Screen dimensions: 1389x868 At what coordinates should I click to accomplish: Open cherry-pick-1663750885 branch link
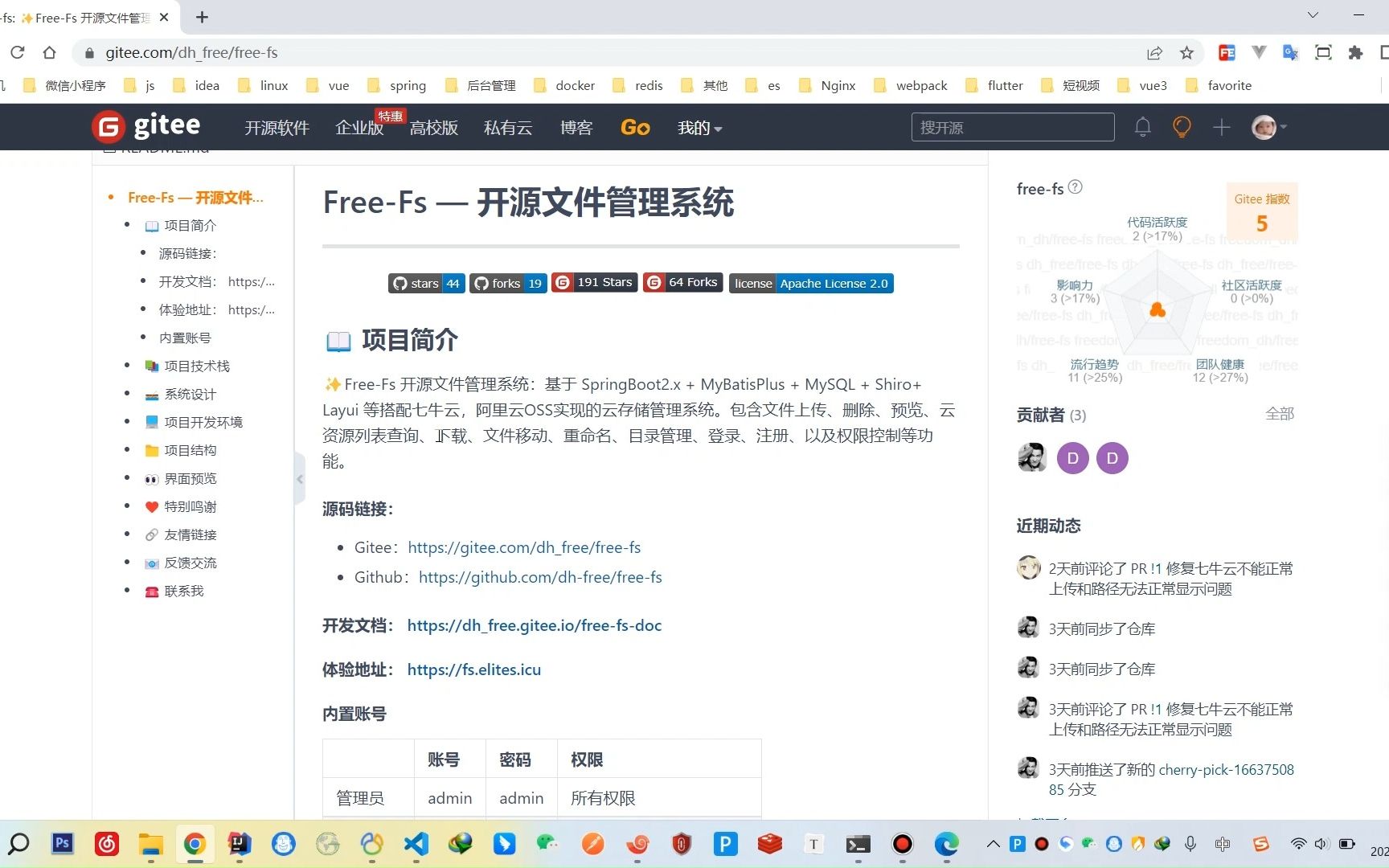point(1171,780)
